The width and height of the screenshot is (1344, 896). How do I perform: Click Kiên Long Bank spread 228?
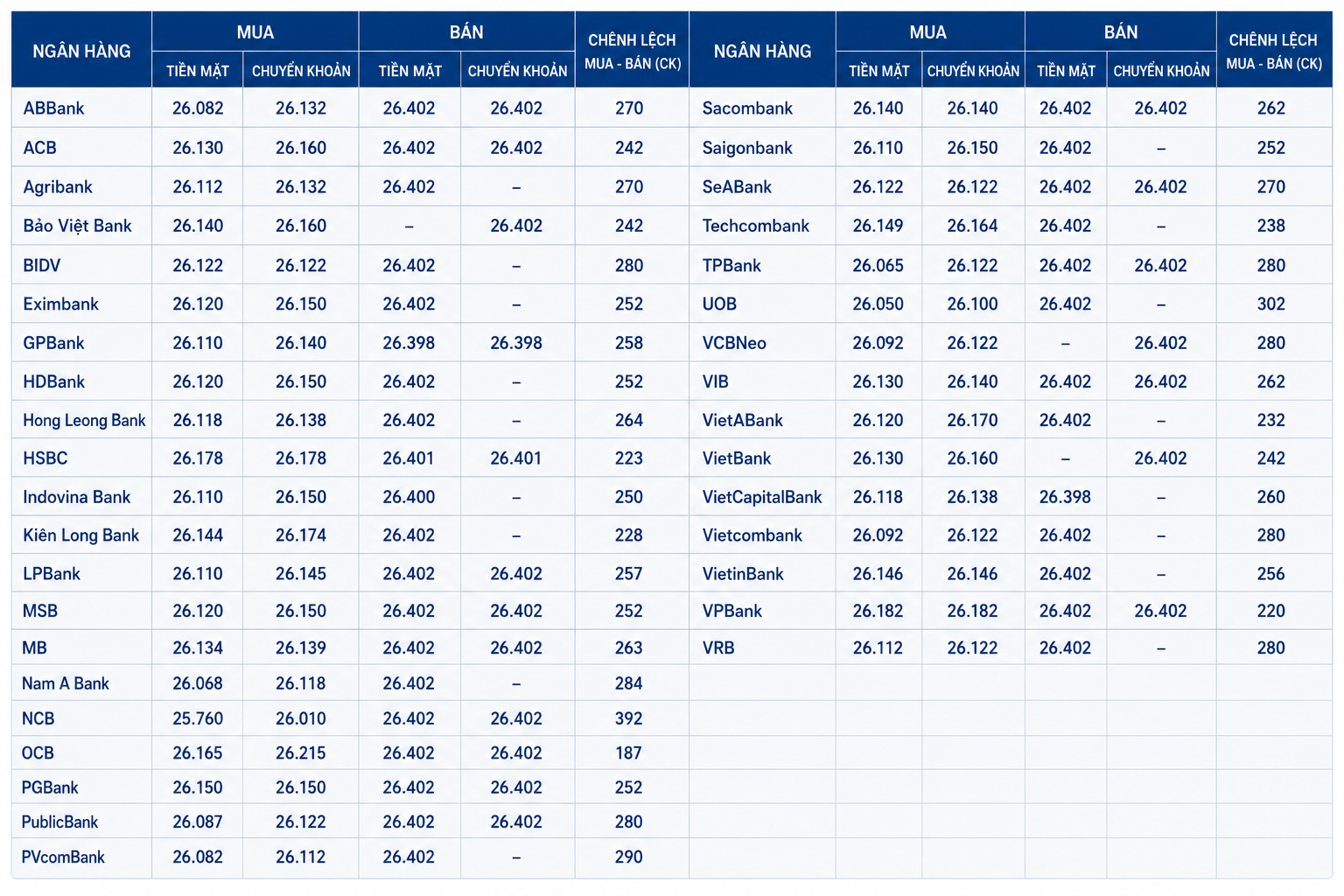629,535
